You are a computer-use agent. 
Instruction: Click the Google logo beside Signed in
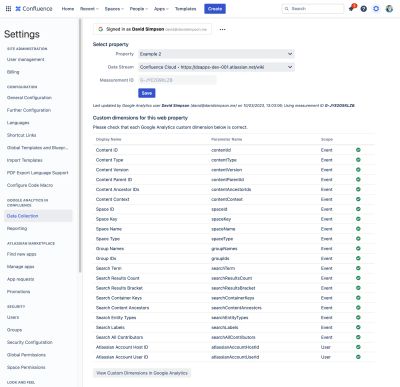[101, 29]
